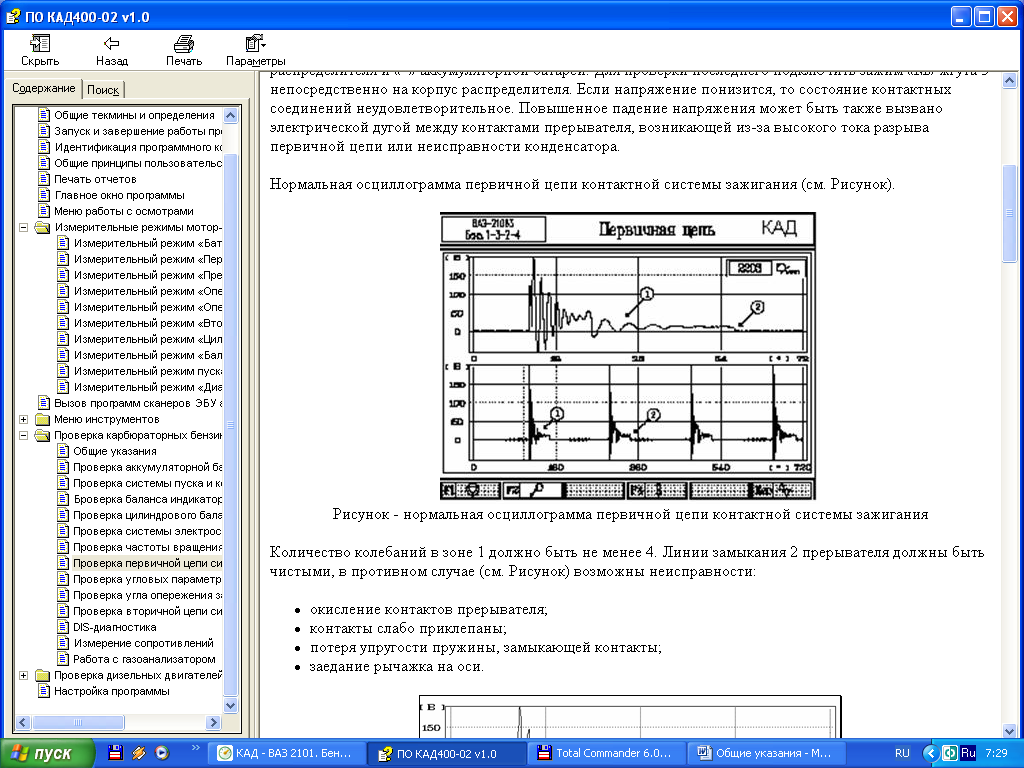The width and height of the screenshot is (1024, 768).
Task: Switch to Общие указания Word taskbar button
Action: pyautogui.click(x=767, y=753)
